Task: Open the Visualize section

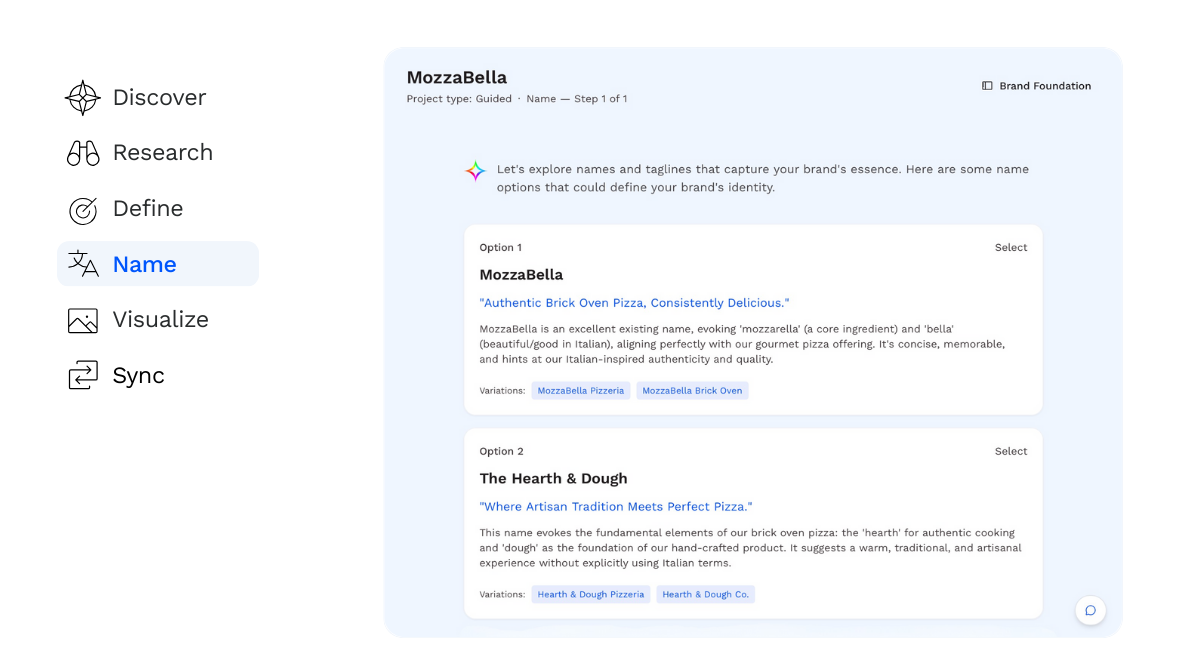Action: (160, 320)
